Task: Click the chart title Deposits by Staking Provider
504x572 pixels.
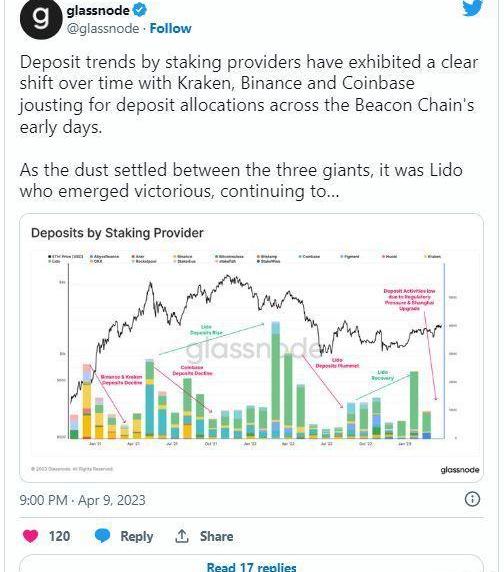Action: [x=117, y=233]
